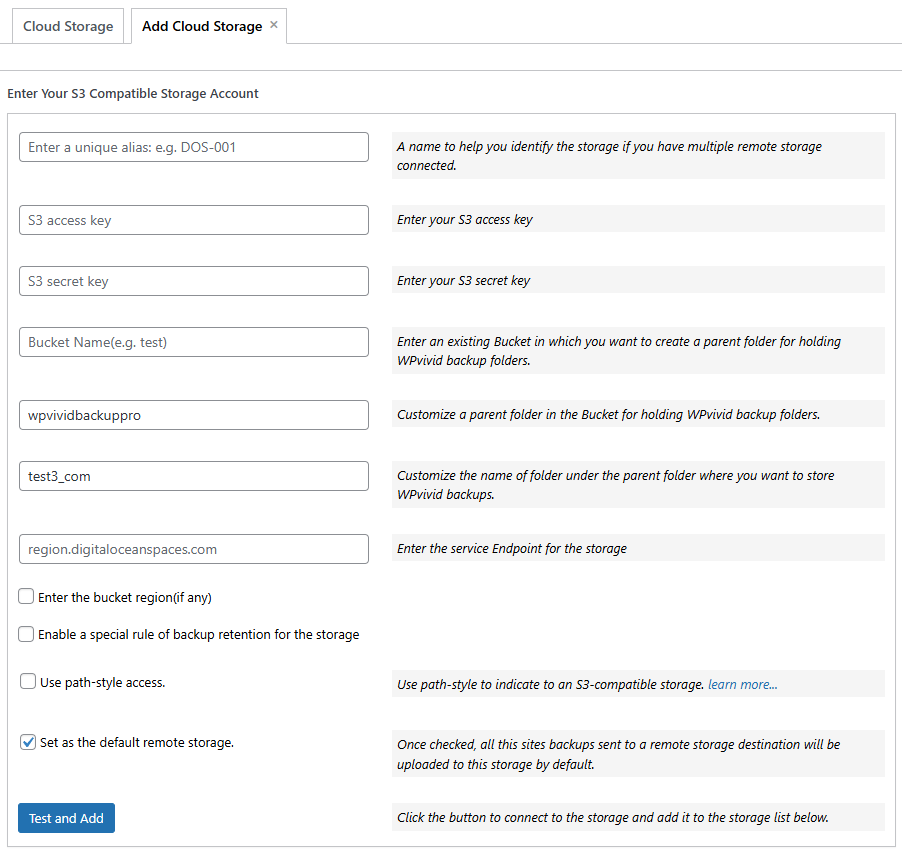Enable path-style access option
The image size is (902, 852).
26,681
